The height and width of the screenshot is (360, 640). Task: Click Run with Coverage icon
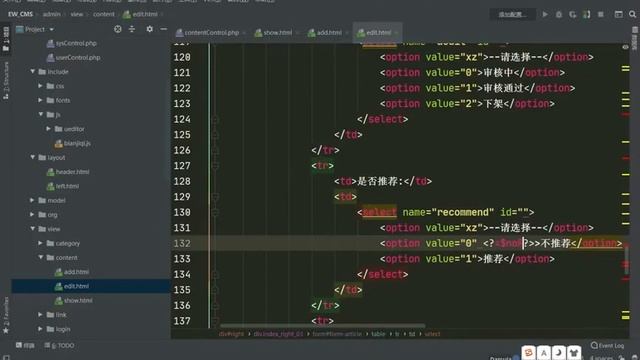click(573, 14)
